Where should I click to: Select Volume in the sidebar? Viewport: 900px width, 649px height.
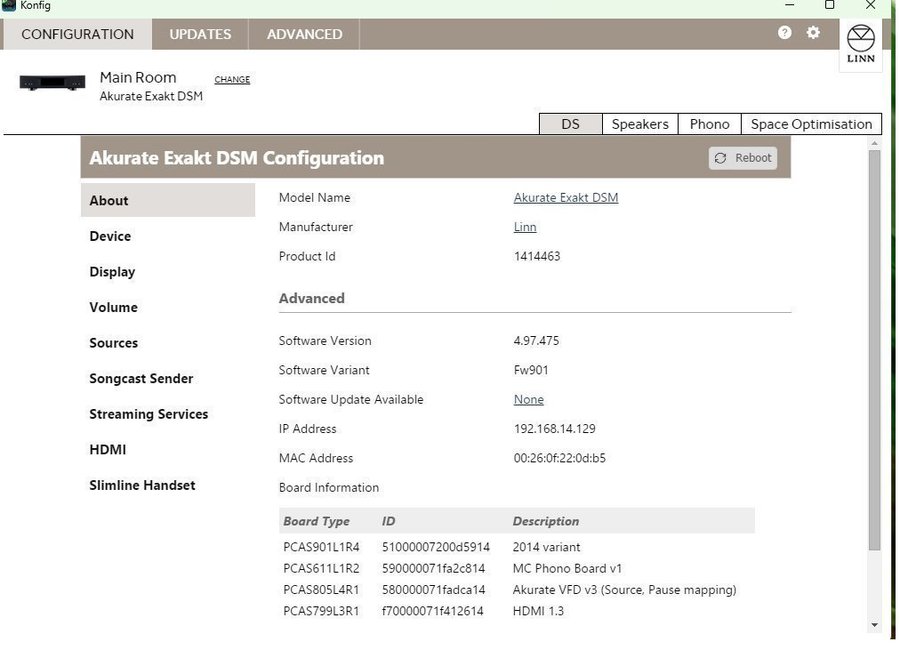113,308
